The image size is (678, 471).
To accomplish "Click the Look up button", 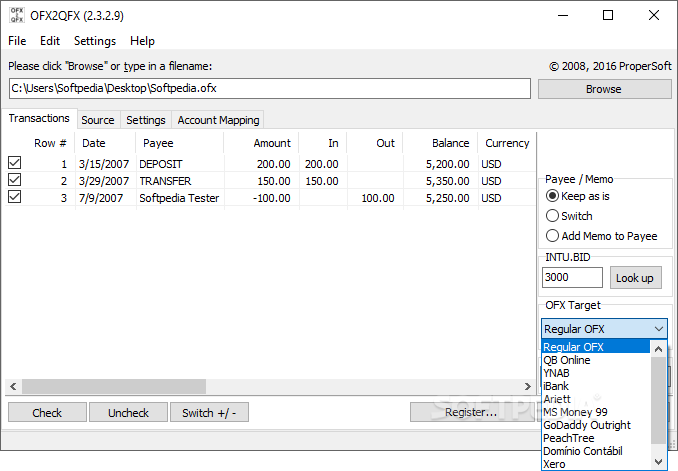I will 635,278.
